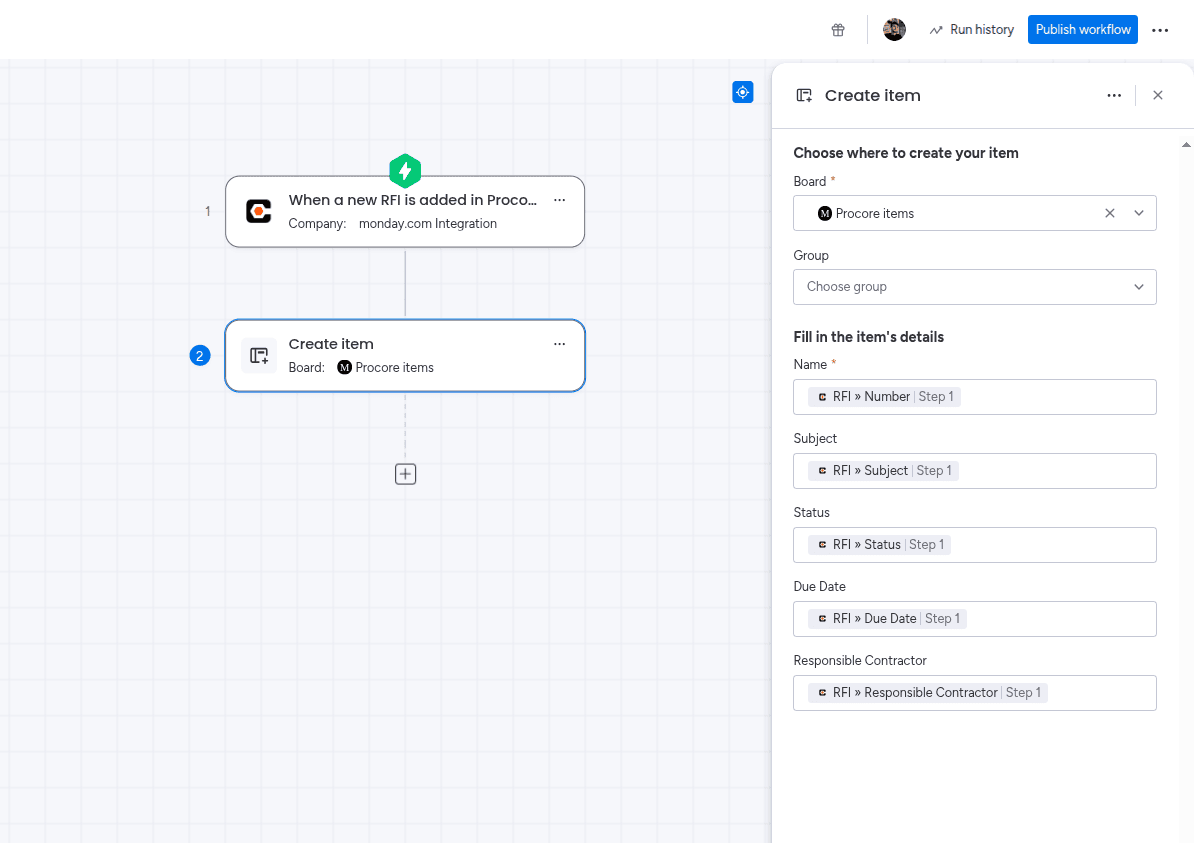The height and width of the screenshot is (843, 1194).
Task: Click the Responsible Contractor input field
Action: [975, 692]
